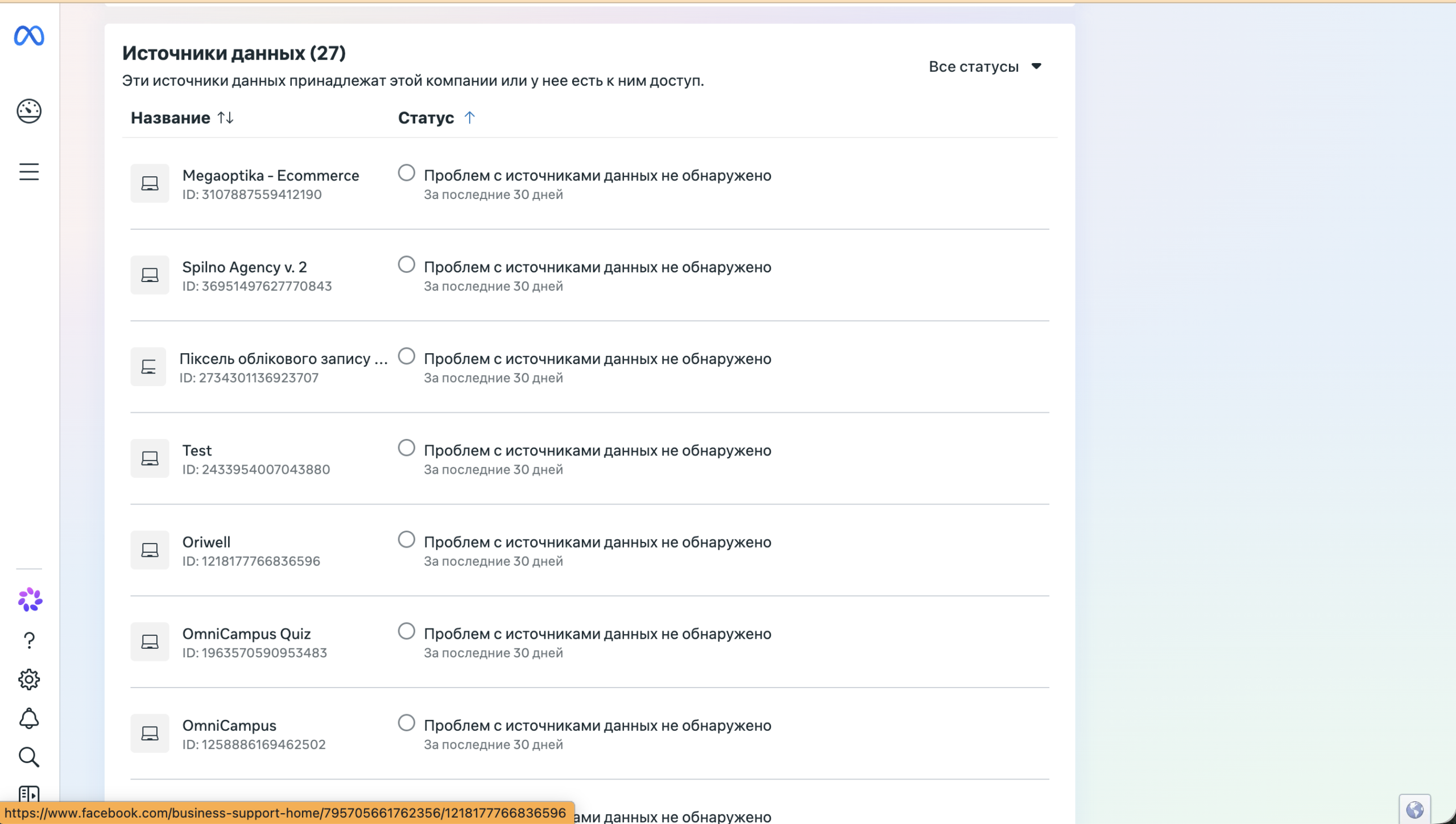Click the Статус column header
Viewport: 1456px width, 824px height.
point(426,118)
